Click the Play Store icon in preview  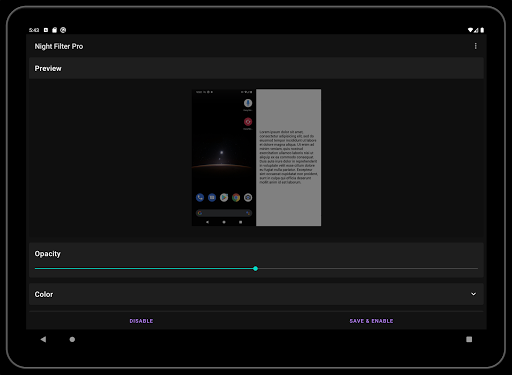coord(224,198)
